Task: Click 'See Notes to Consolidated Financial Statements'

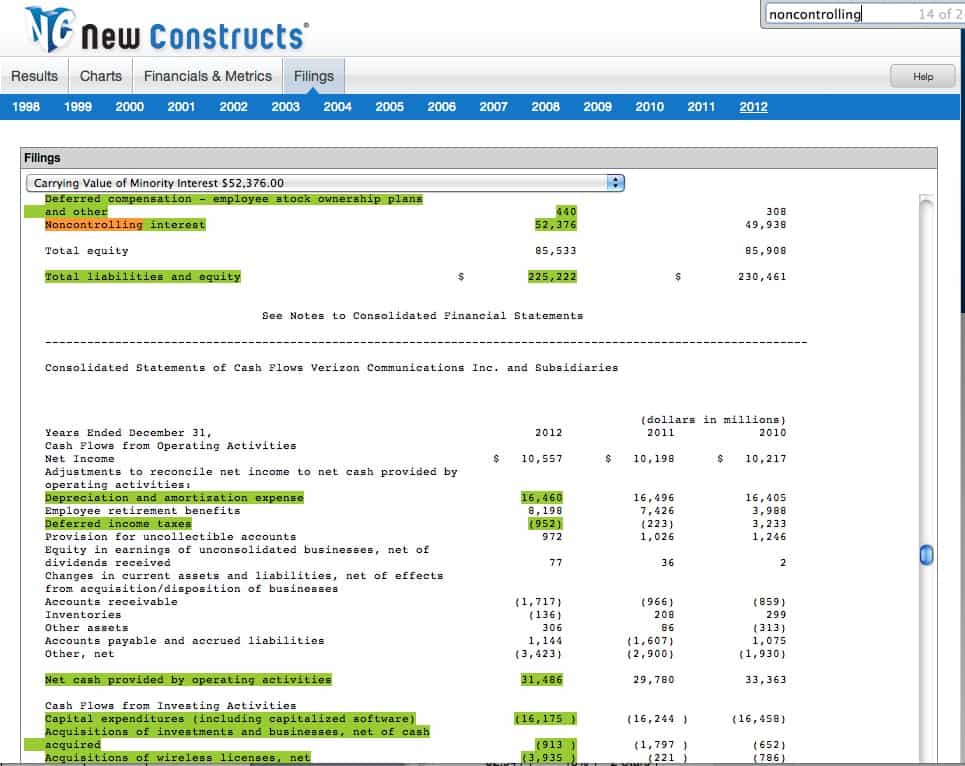Action: coord(422,316)
